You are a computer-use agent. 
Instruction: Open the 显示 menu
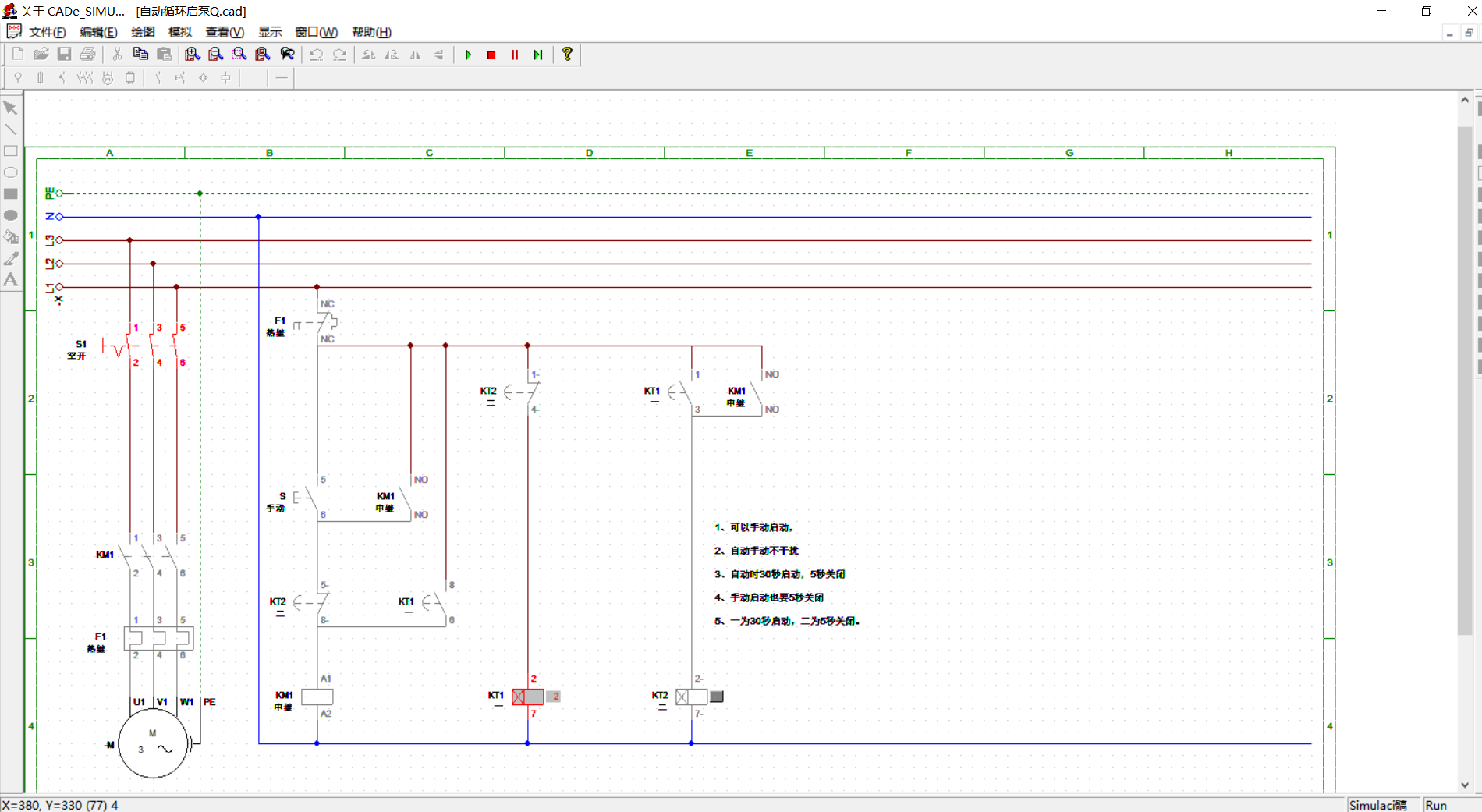click(270, 32)
